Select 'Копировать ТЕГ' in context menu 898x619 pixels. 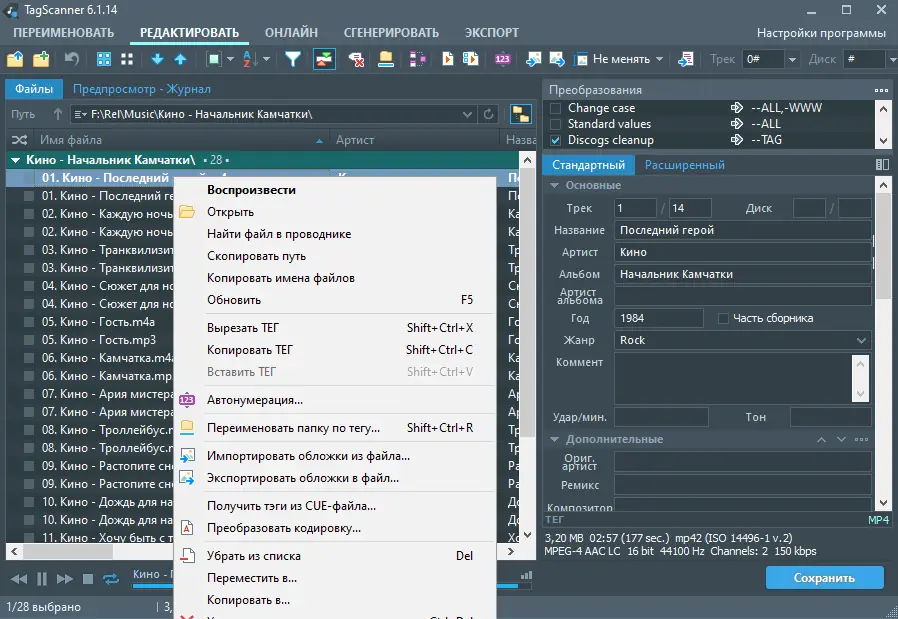tap(249, 350)
